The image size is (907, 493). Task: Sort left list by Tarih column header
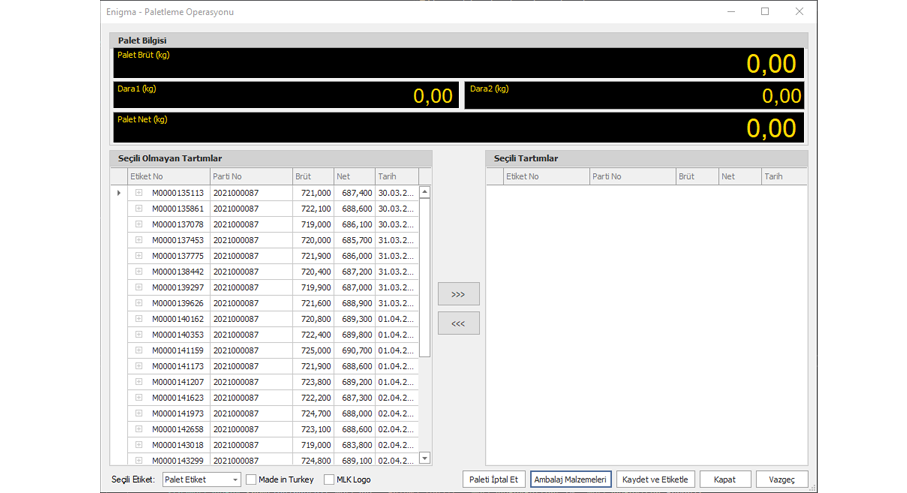395,176
